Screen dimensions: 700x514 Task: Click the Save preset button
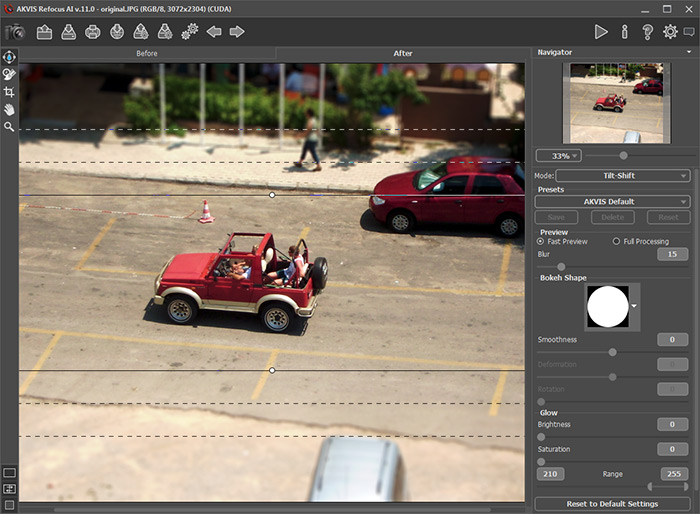point(556,217)
